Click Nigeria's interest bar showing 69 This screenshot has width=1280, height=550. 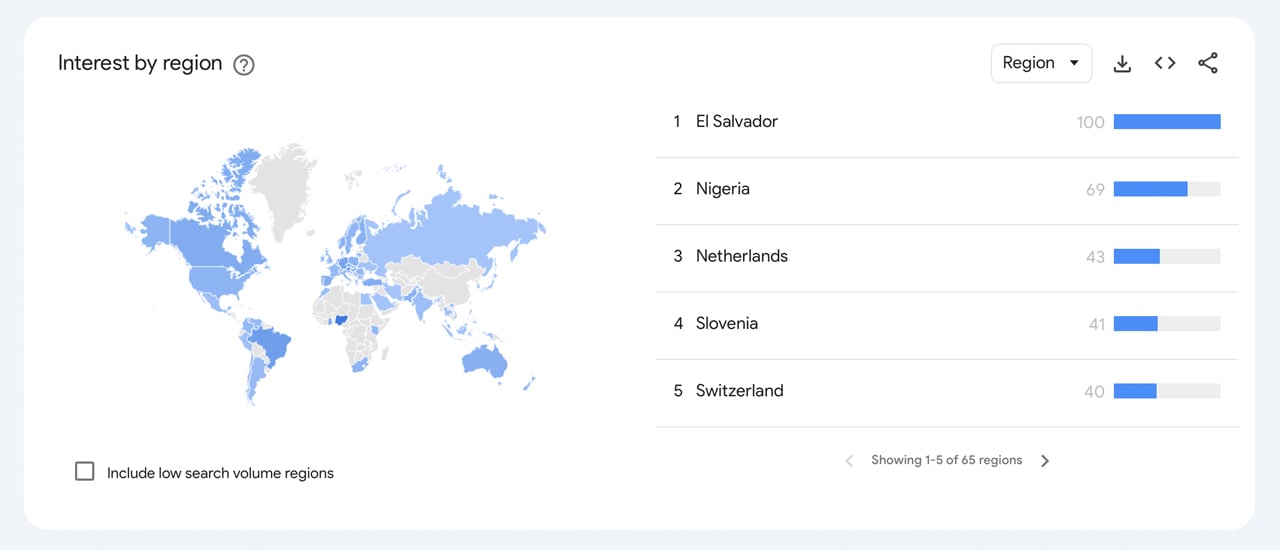click(x=1150, y=189)
